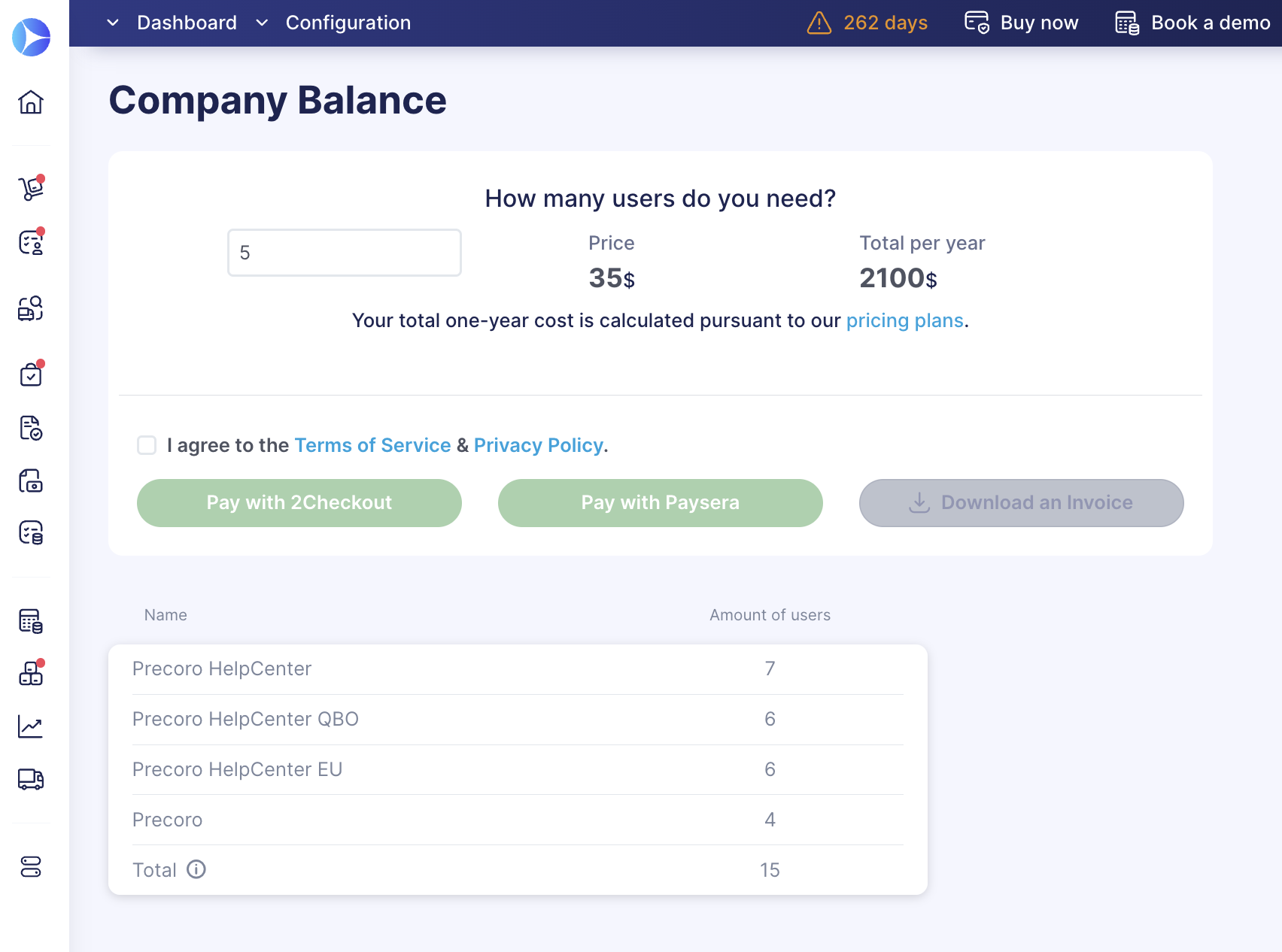Open the Privacy Policy link
The width and height of the screenshot is (1282, 952).
pyautogui.click(x=539, y=445)
